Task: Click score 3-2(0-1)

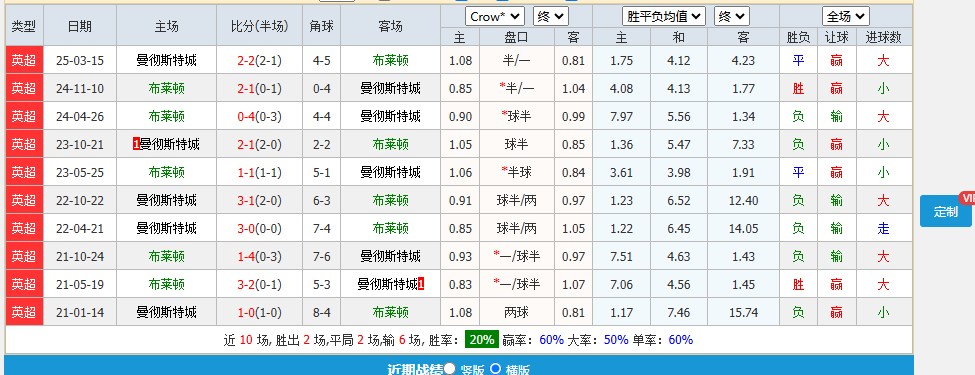Action: click(259, 285)
